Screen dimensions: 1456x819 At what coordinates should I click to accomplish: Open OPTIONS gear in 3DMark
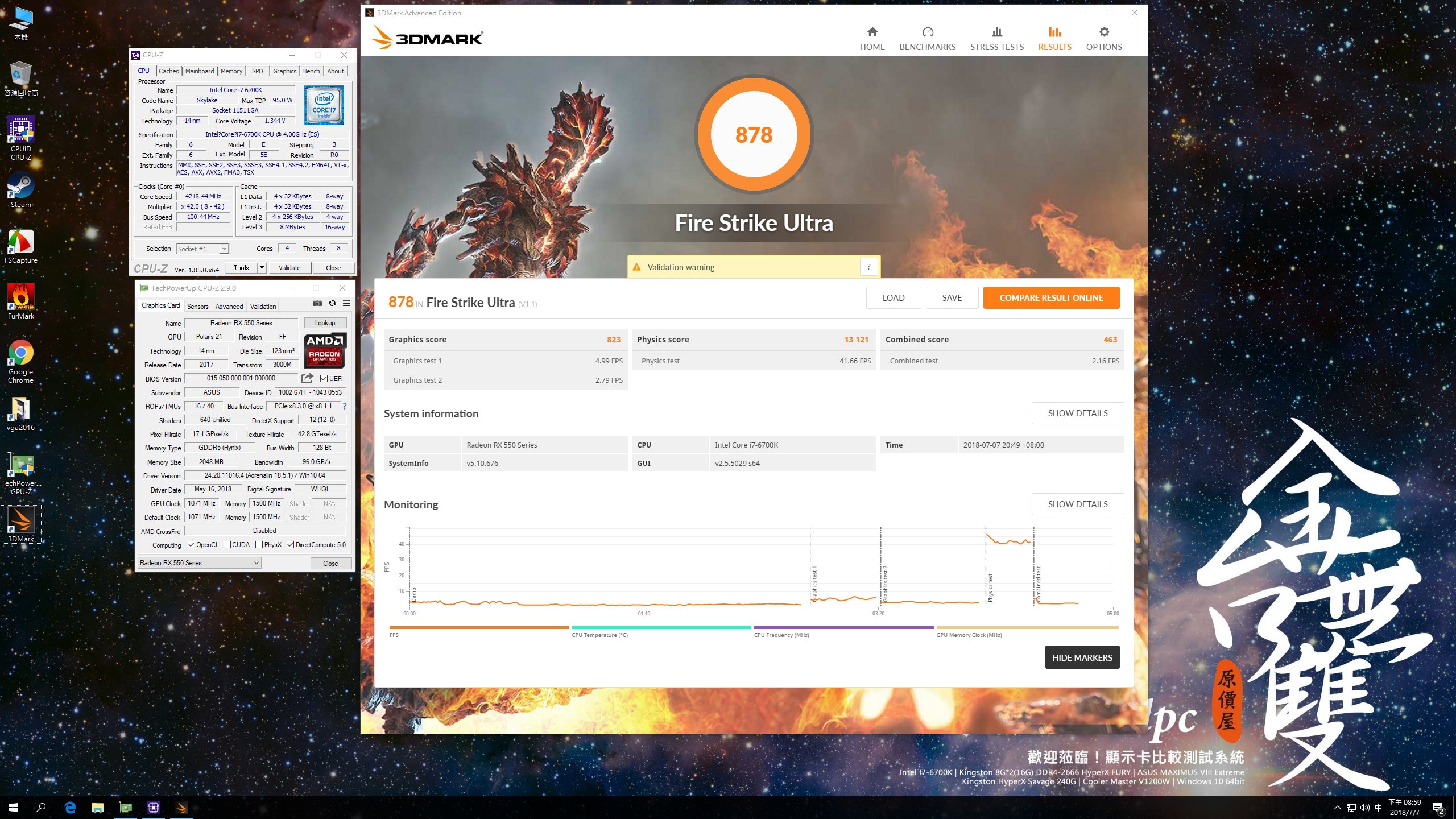[x=1103, y=39]
